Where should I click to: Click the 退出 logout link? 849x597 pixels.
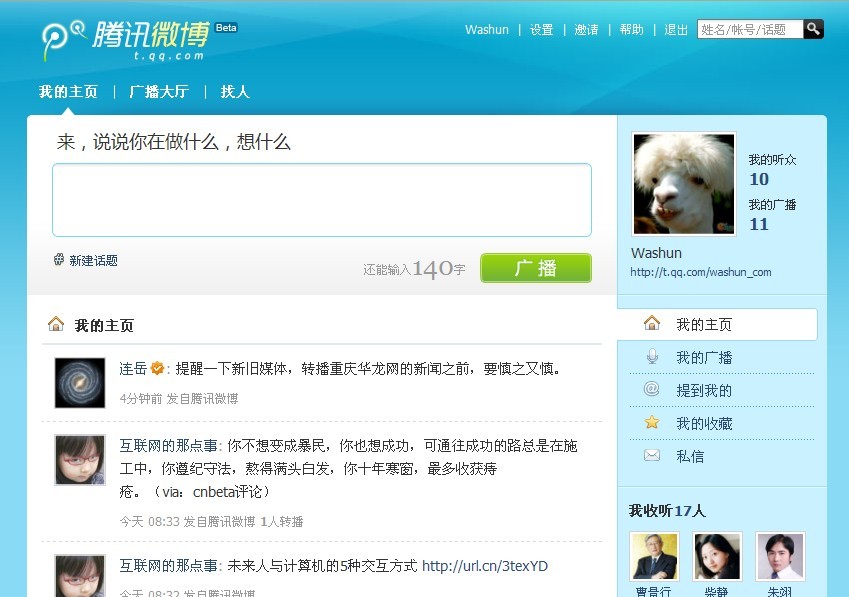tap(676, 30)
